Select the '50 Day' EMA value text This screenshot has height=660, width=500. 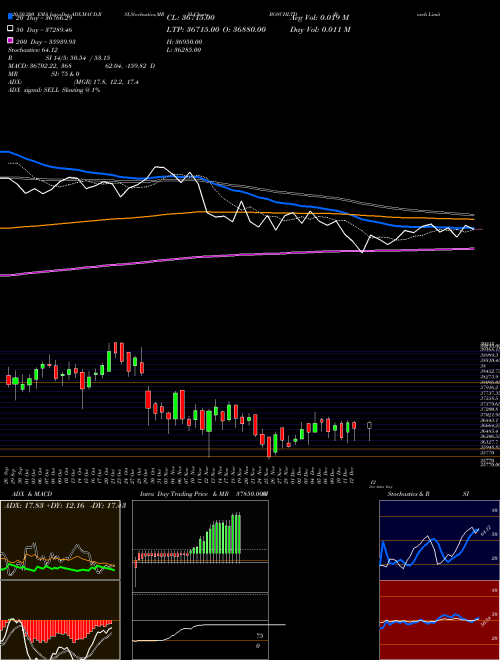click(45, 30)
